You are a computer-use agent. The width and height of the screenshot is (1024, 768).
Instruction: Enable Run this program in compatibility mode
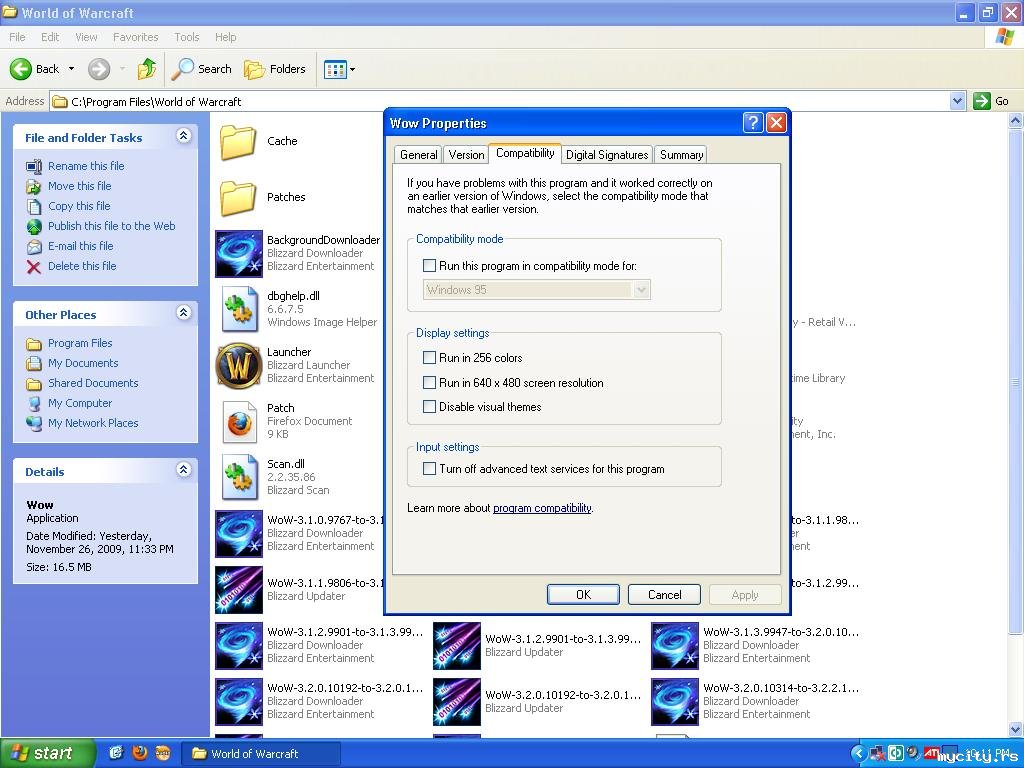430,266
